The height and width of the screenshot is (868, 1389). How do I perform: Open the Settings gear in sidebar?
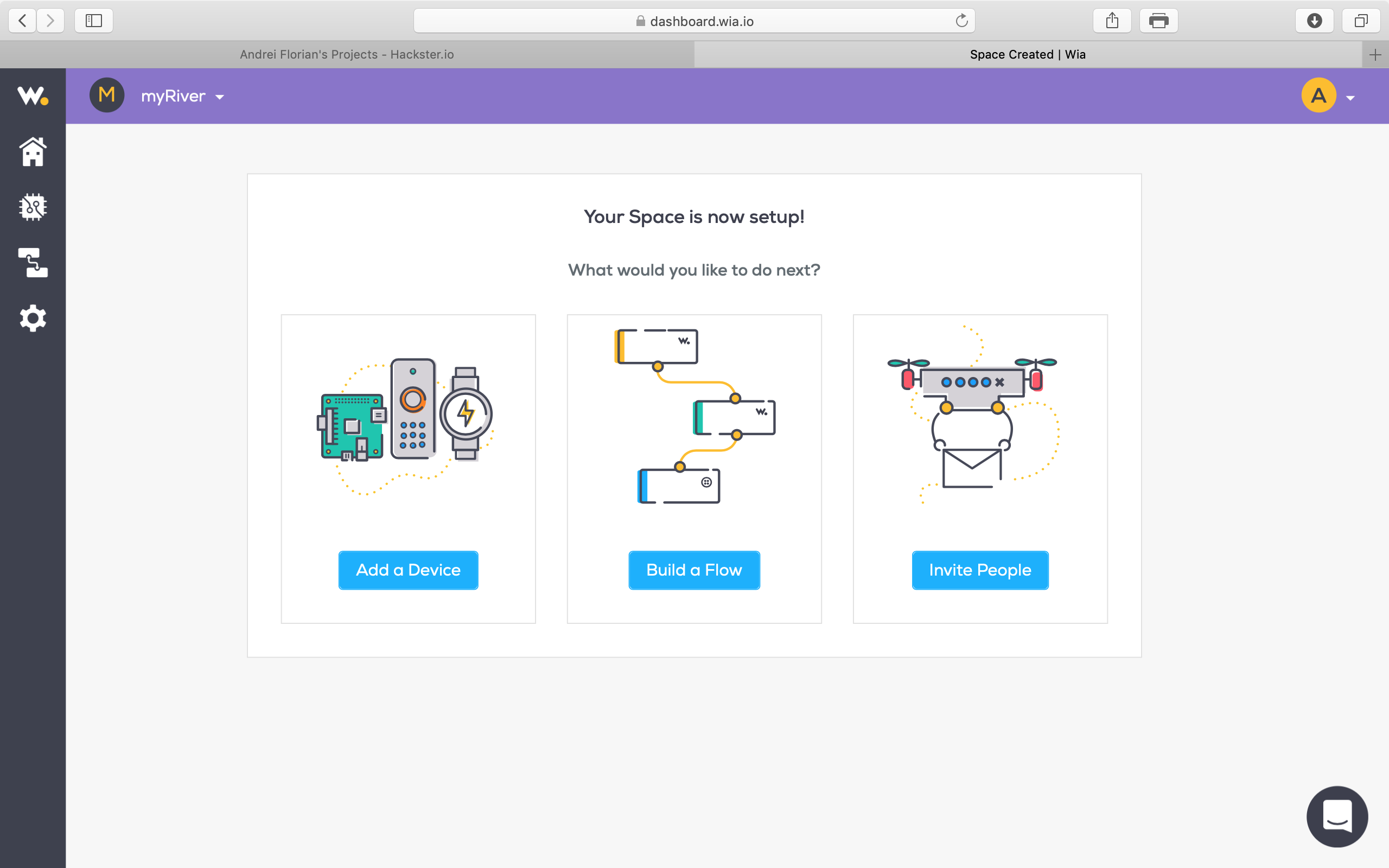point(33,318)
